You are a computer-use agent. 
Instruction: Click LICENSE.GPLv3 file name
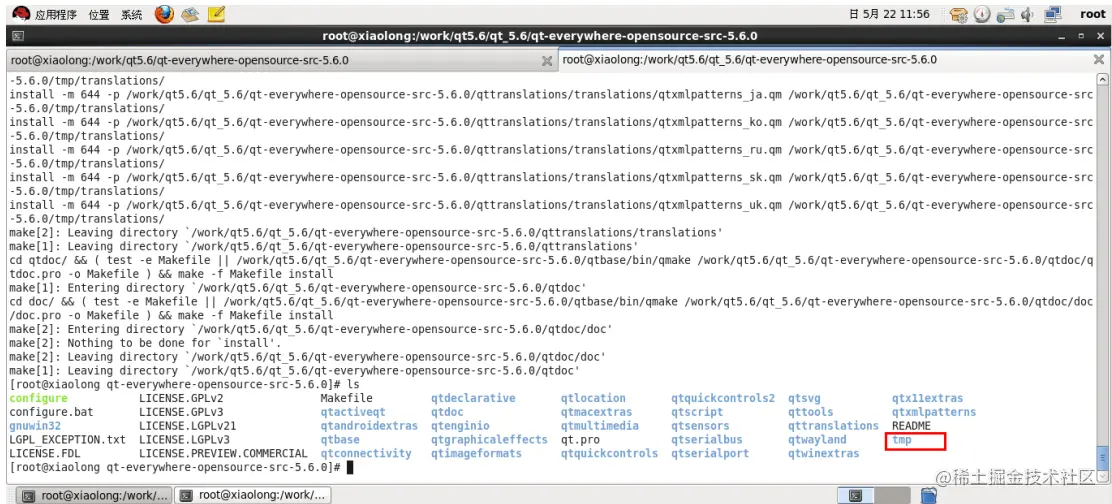click(x=181, y=412)
